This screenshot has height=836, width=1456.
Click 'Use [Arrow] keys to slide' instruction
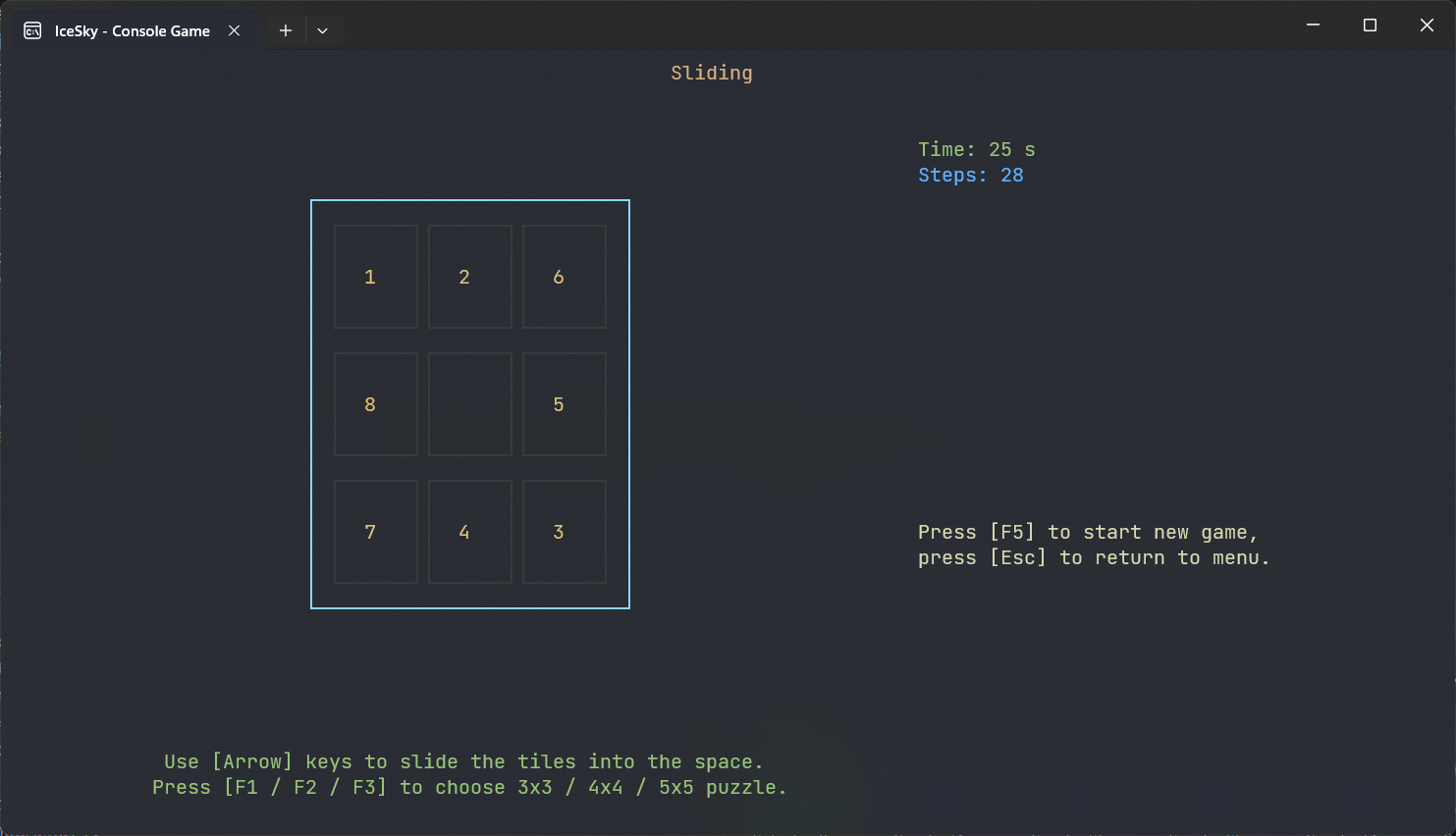463,761
